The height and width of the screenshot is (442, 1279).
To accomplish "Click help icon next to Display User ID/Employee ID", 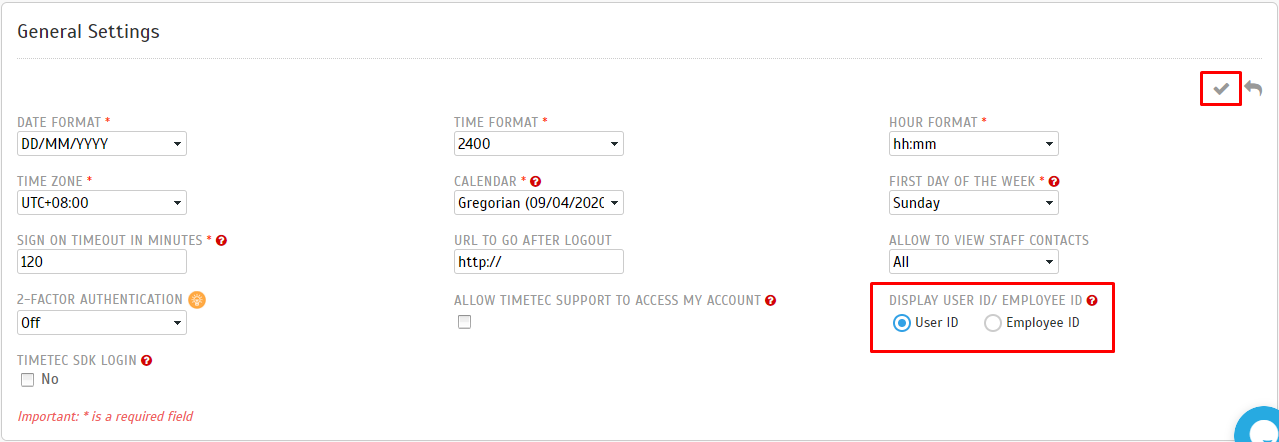I will coord(1092,300).
